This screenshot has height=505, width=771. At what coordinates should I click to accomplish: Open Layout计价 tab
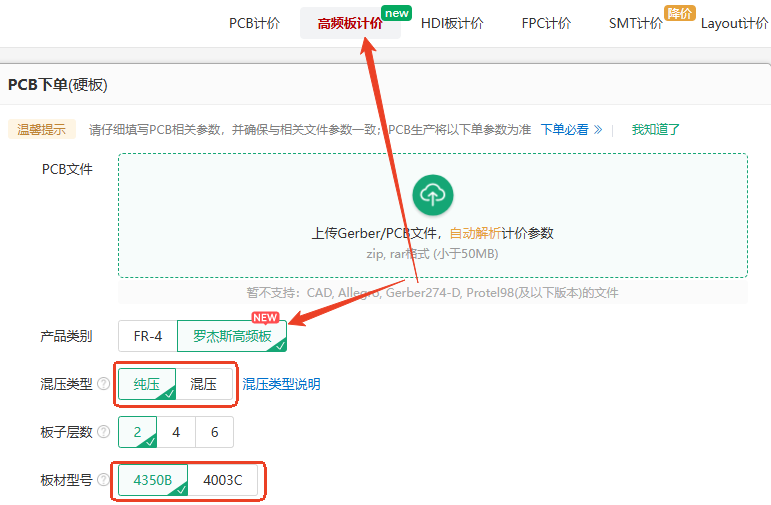point(734,23)
